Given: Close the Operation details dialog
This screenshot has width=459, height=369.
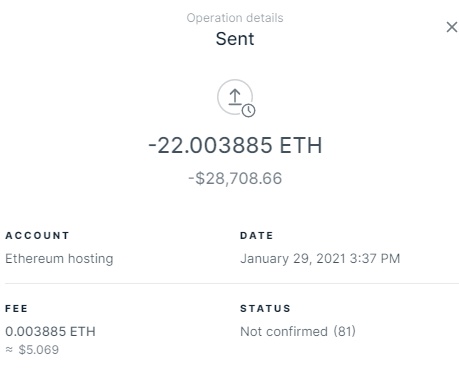Looking at the screenshot, I should coord(452,27).
